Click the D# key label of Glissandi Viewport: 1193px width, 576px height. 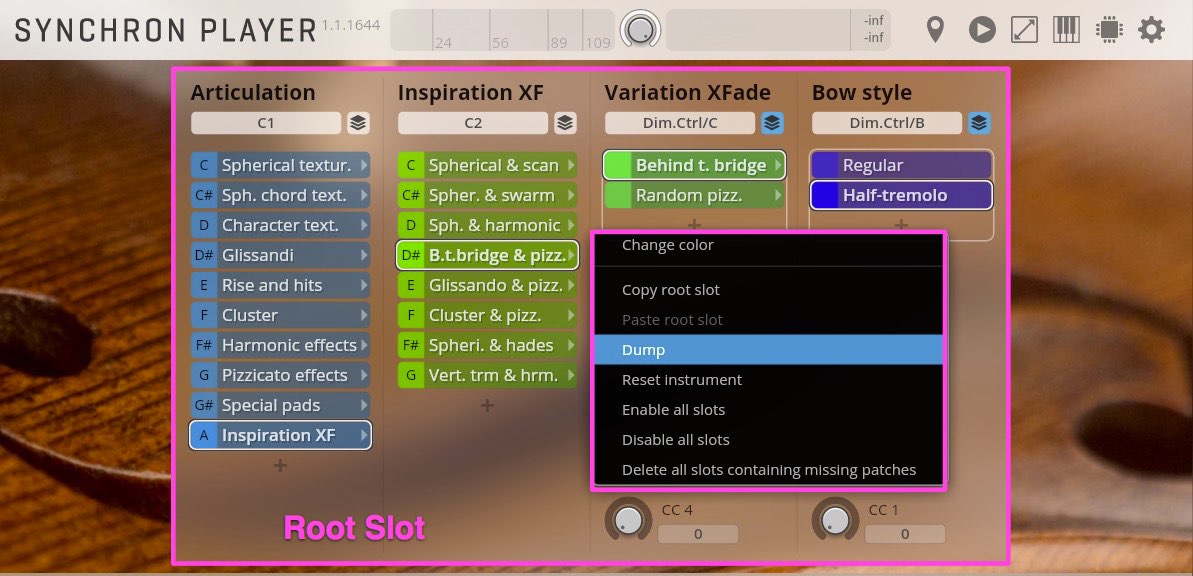[203, 255]
